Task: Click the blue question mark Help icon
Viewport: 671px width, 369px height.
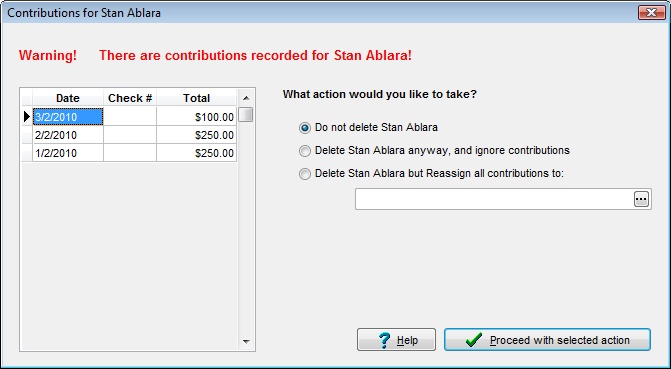Action: (385, 340)
